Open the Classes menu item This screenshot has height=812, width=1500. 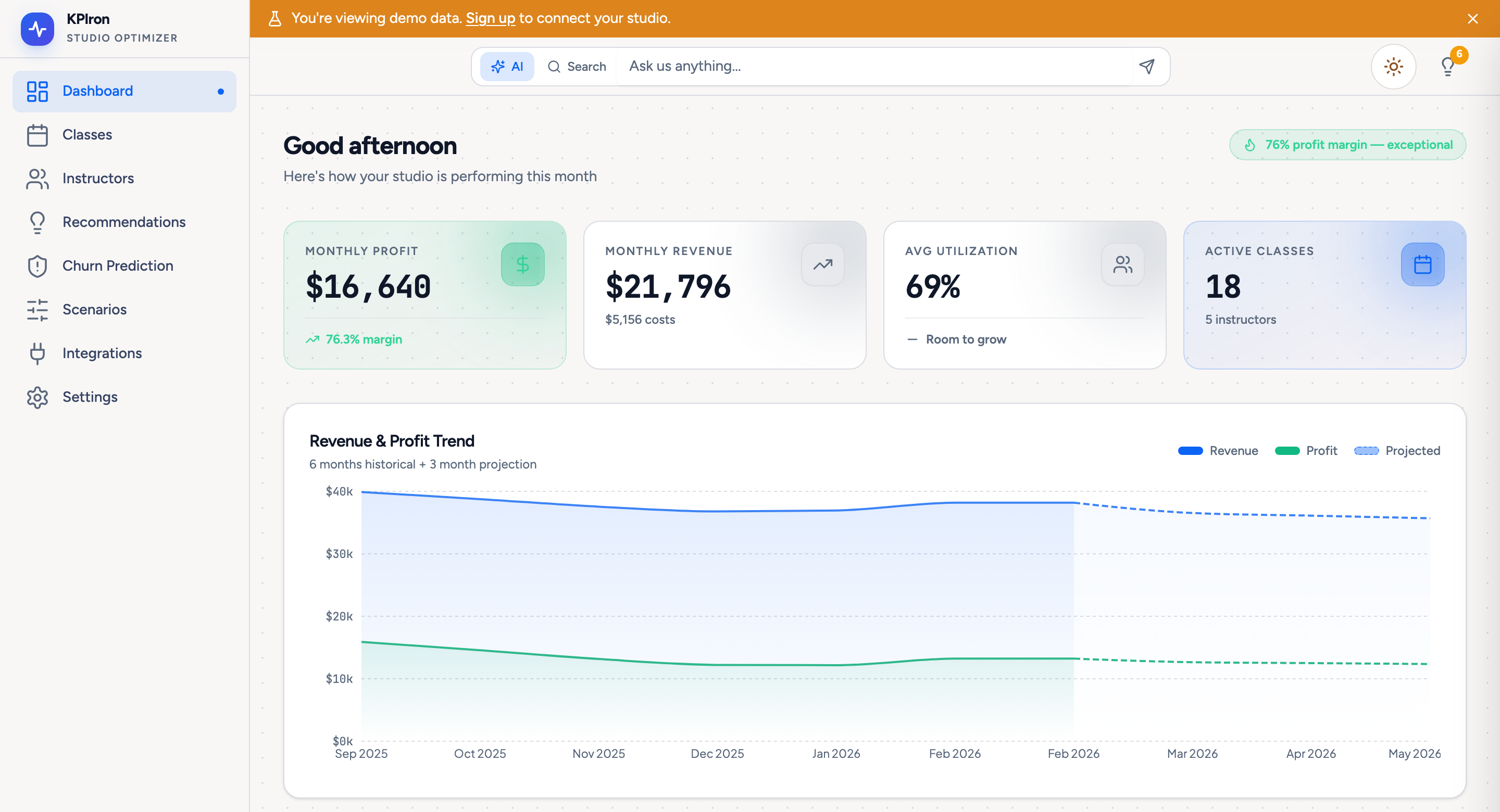point(124,135)
